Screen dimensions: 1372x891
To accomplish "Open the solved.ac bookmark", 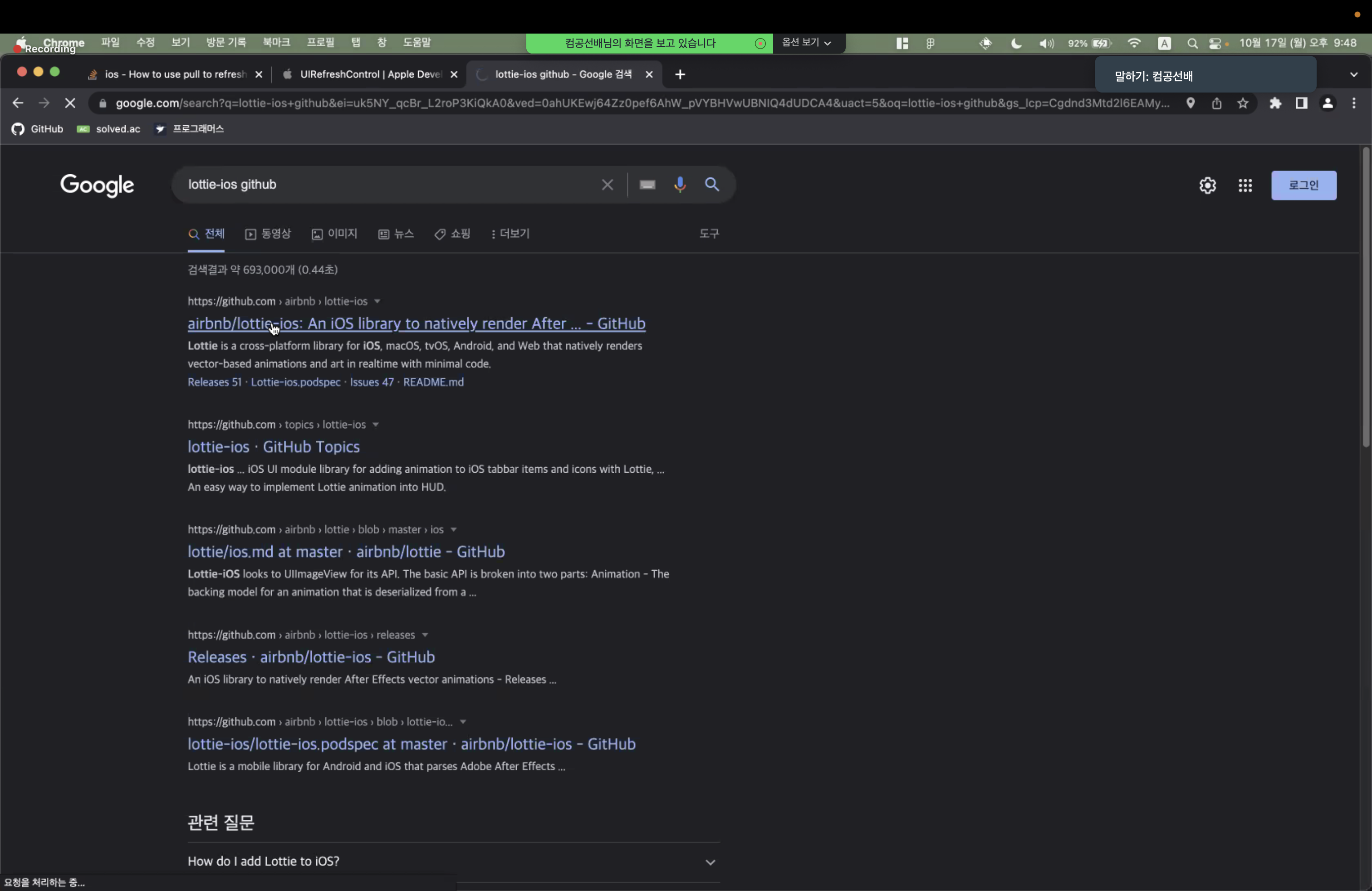I will click(x=108, y=128).
